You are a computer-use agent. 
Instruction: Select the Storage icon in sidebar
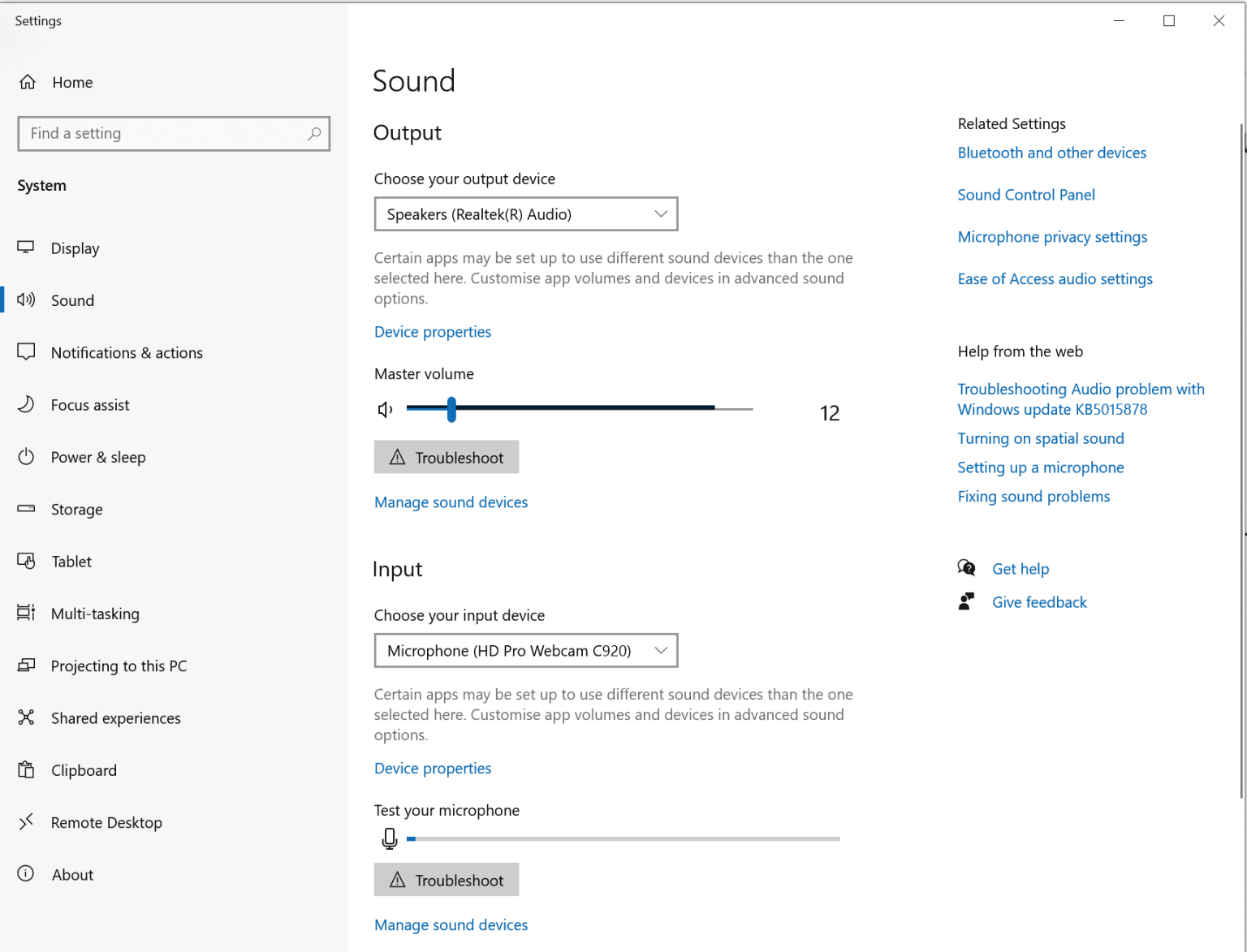[27, 509]
